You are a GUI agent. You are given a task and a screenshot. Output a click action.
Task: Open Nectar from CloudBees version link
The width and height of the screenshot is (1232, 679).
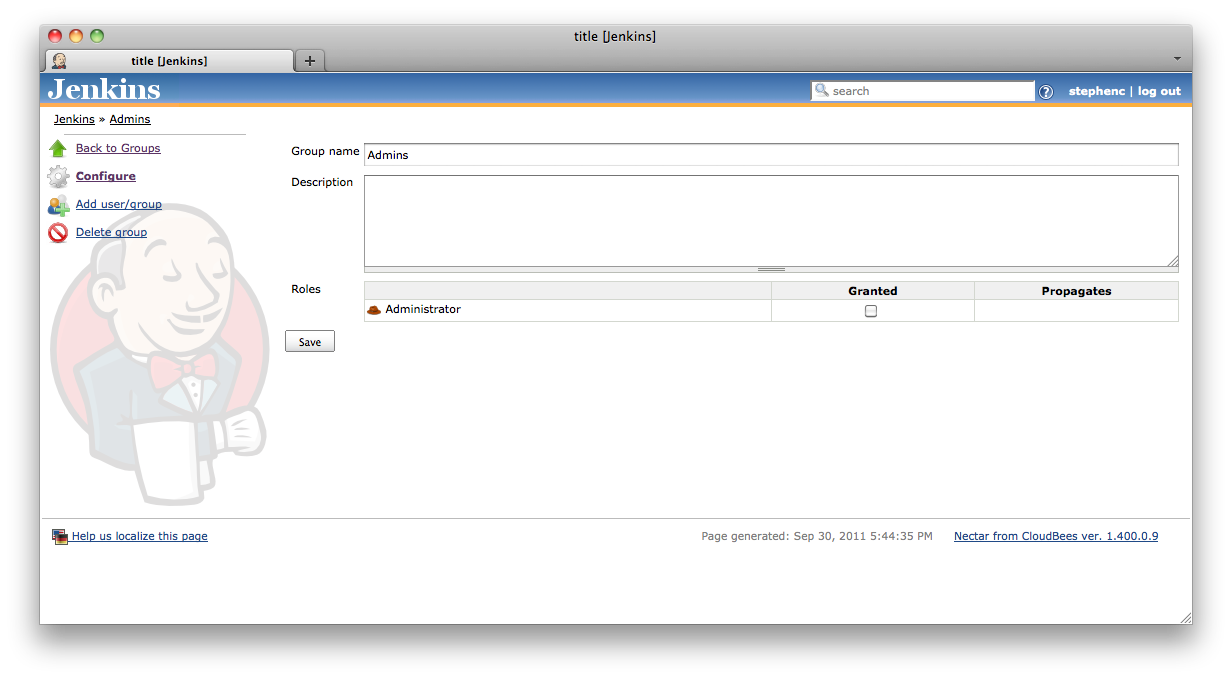[x=1056, y=536]
